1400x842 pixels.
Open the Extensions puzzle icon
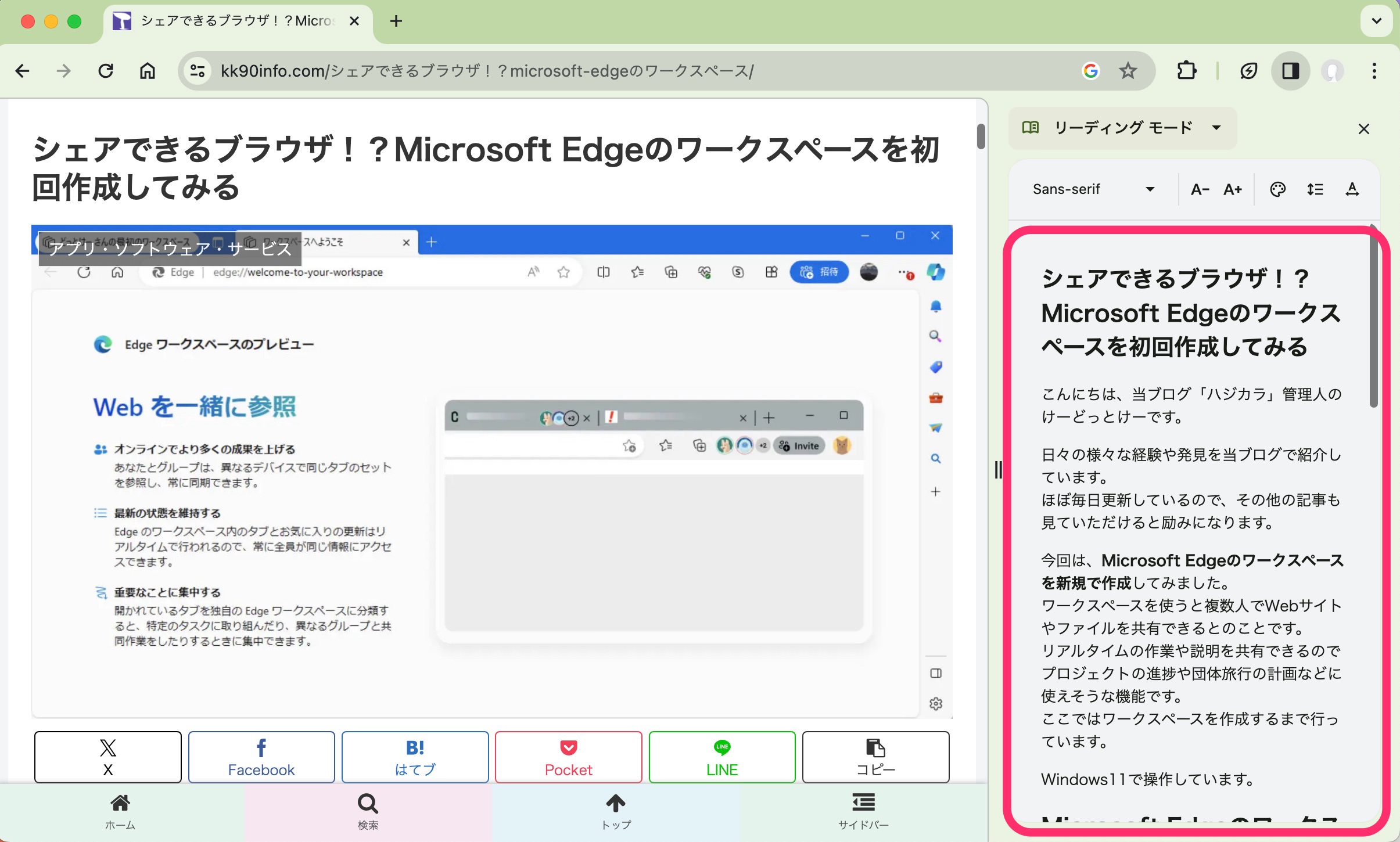[1186, 71]
